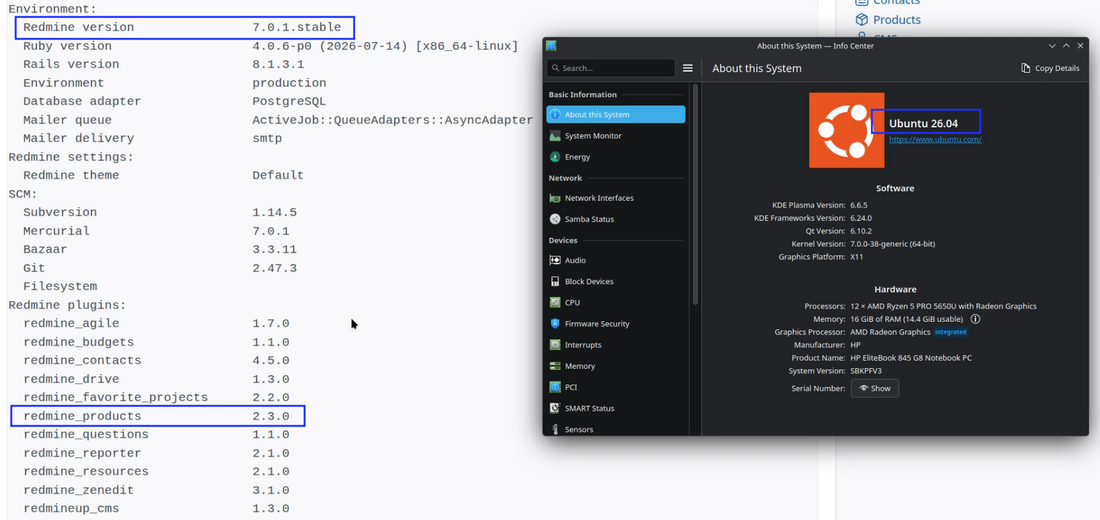1100x520 pixels.
Task: Close the Info Center window
Action: [x=1081, y=46]
